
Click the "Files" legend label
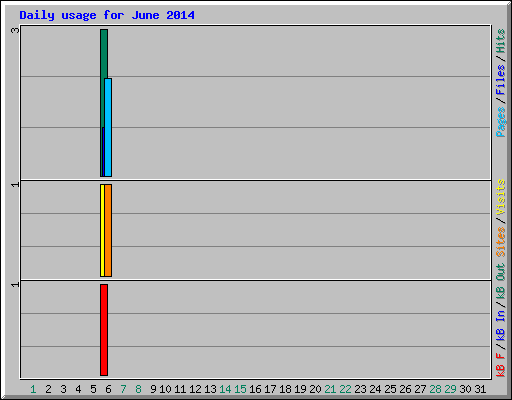[500, 79]
